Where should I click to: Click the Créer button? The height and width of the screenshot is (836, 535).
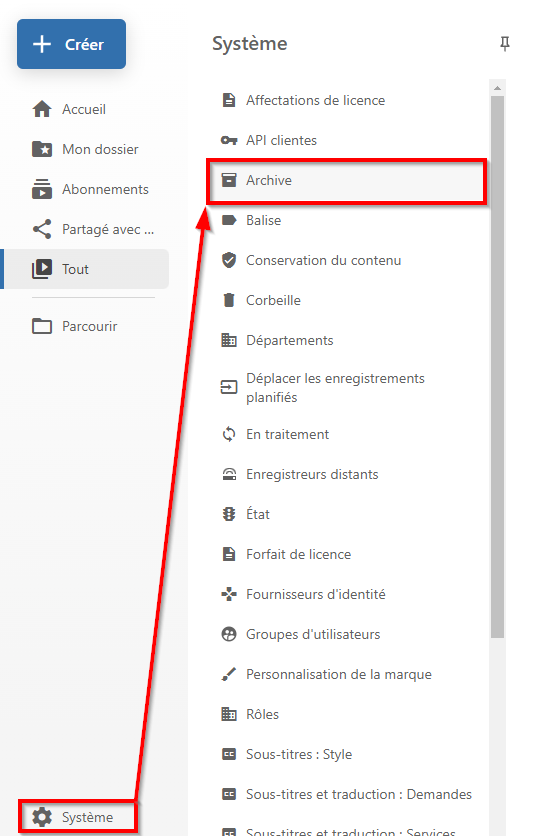coord(71,44)
